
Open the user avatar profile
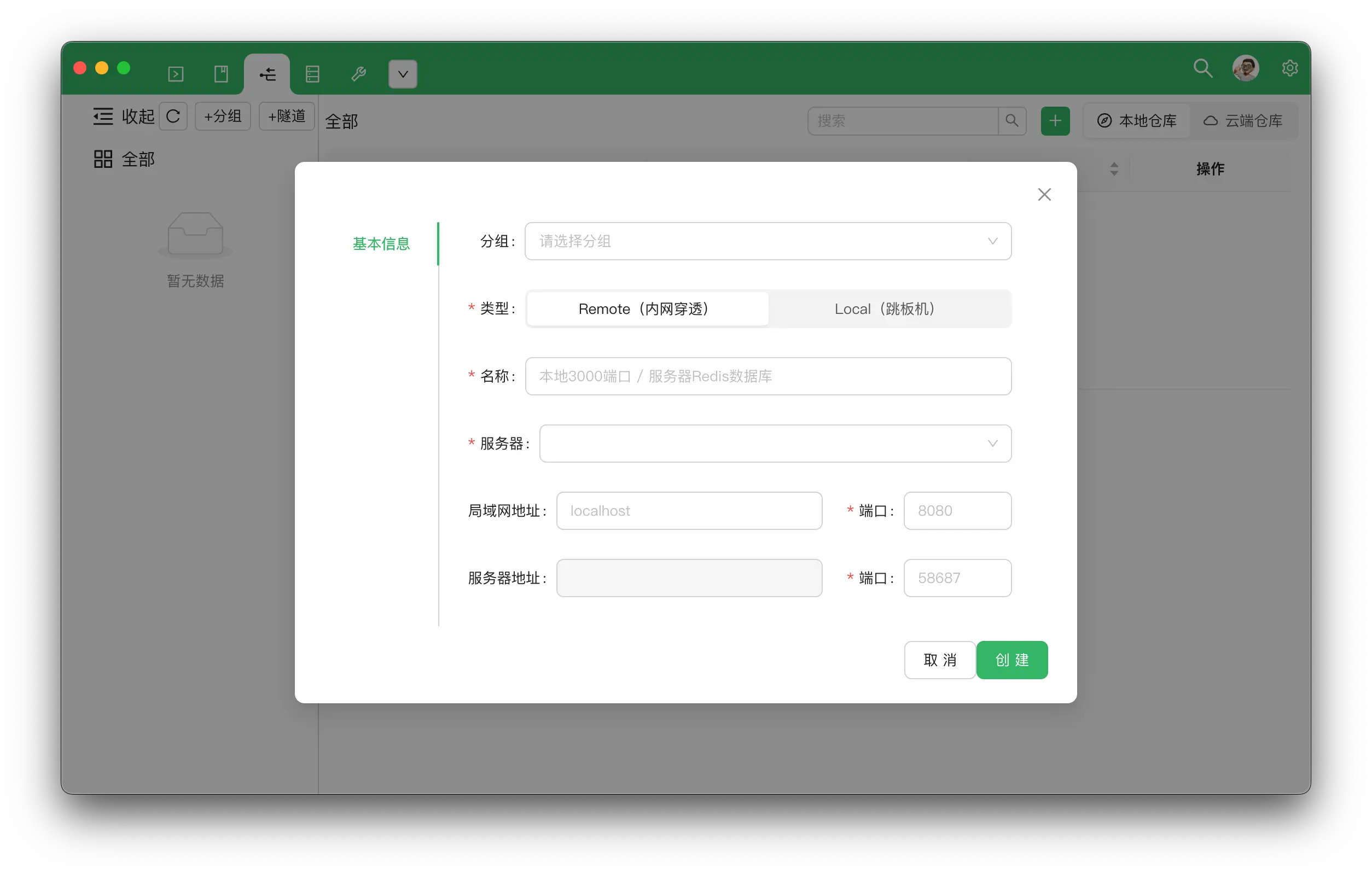point(1246,68)
